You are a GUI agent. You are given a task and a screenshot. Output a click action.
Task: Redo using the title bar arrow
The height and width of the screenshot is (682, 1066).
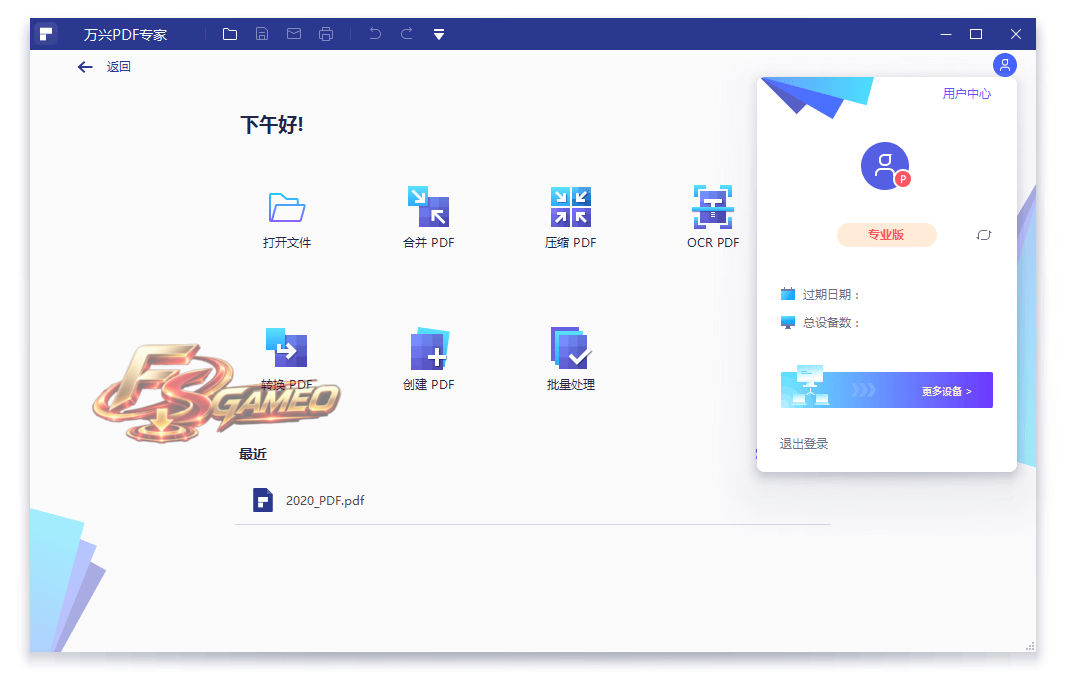(407, 33)
